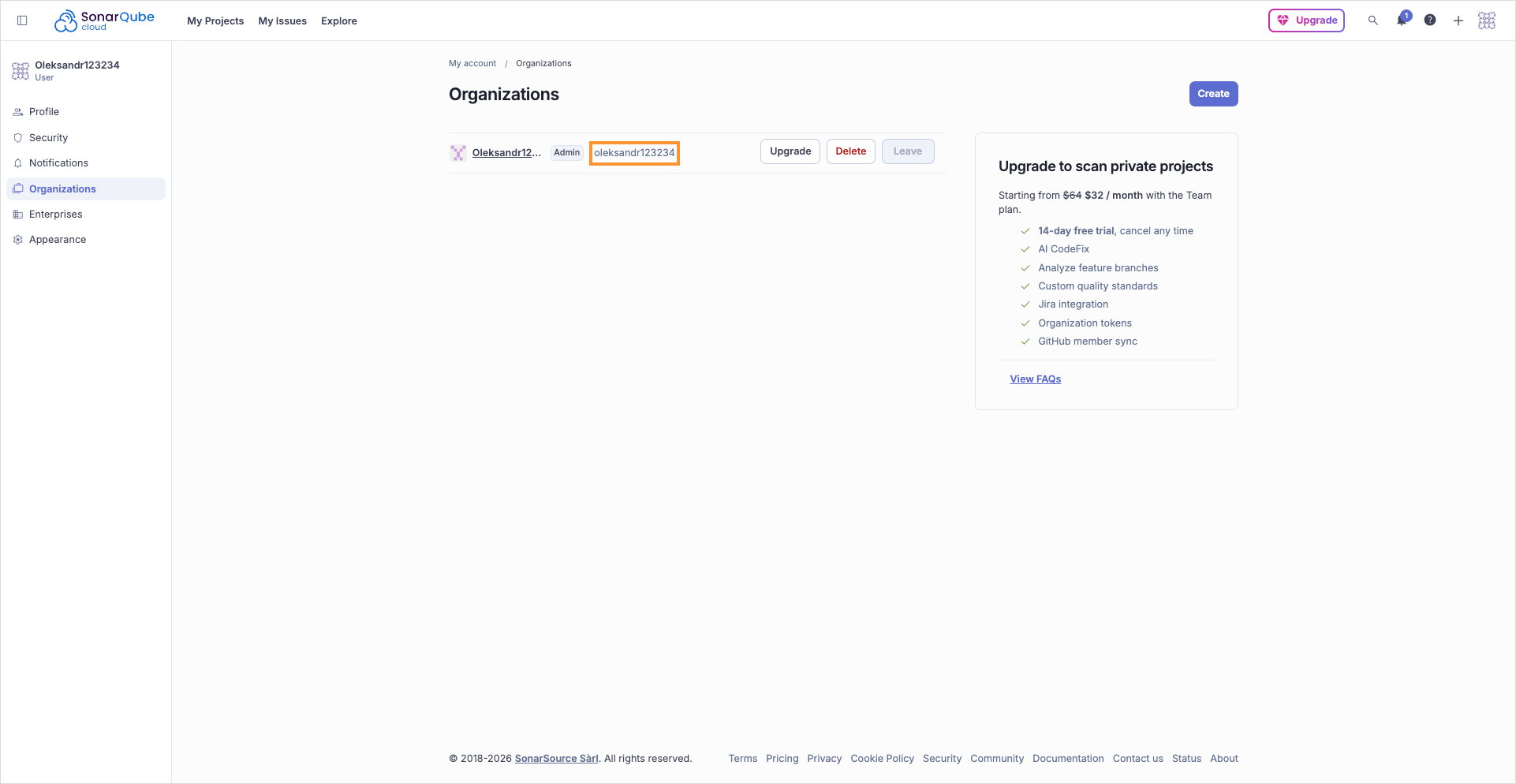Screen dimensions: 1516x784
Task: Select the highlighted oleksandr123234 key field
Action: [x=634, y=152]
